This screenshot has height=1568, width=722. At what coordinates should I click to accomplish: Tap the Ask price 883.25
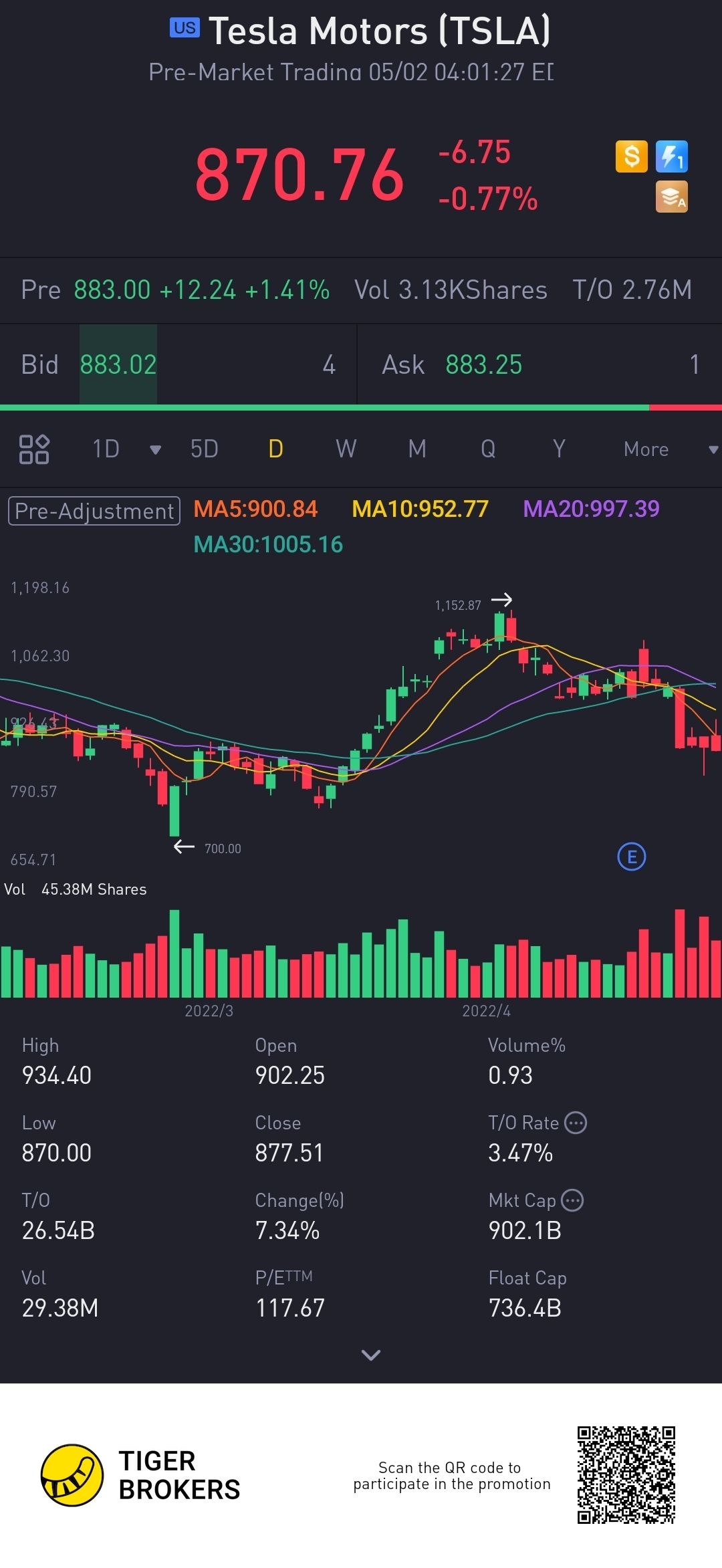pyautogui.click(x=483, y=364)
